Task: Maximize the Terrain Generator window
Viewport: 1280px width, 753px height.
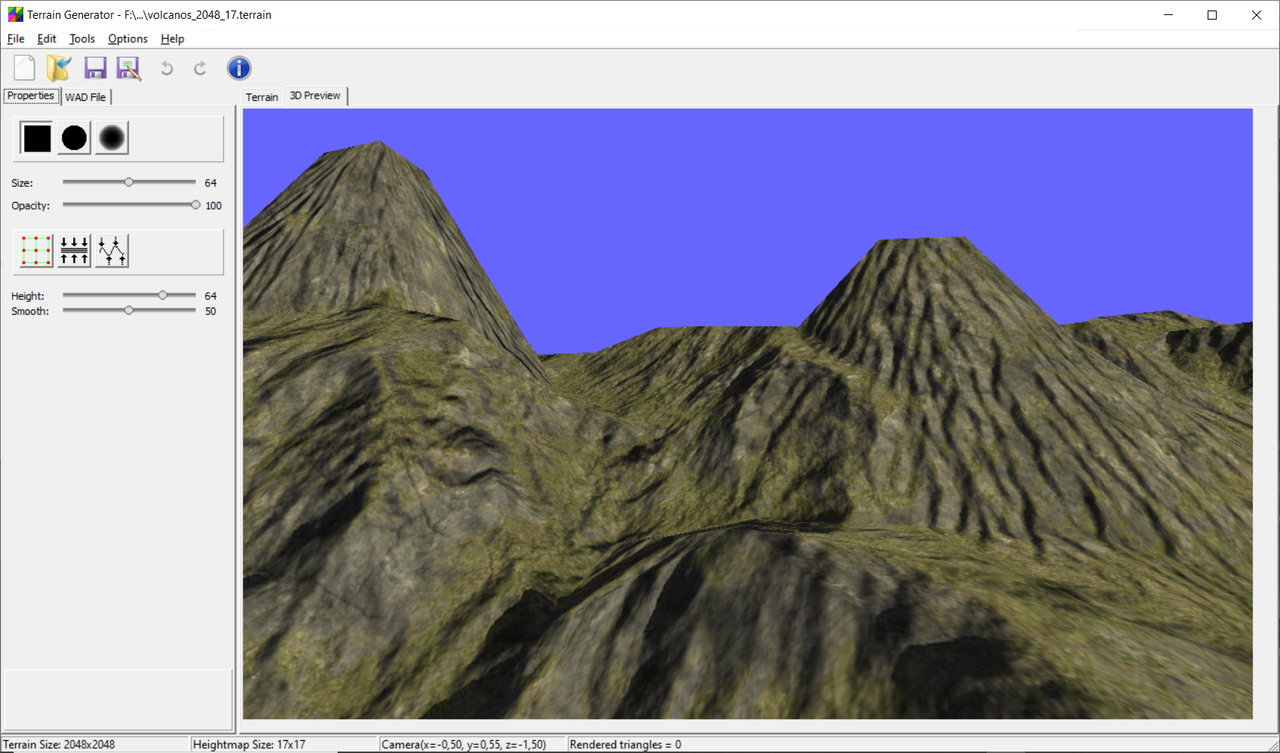Action: coord(1212,15)
